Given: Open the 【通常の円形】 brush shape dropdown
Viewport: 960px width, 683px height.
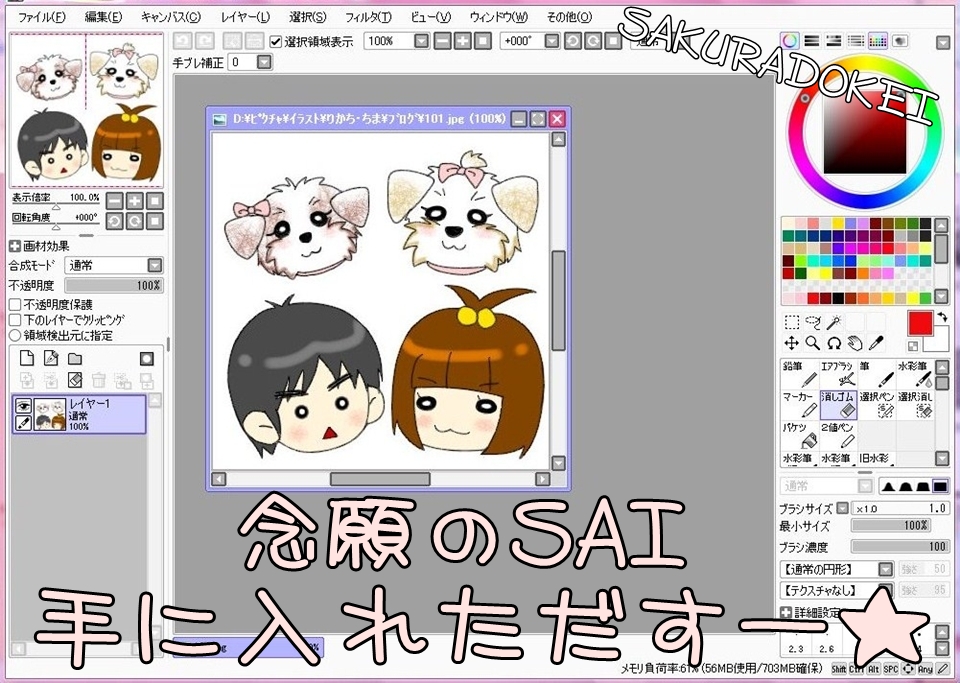Looking at the screenshot, I should [885, 569].
